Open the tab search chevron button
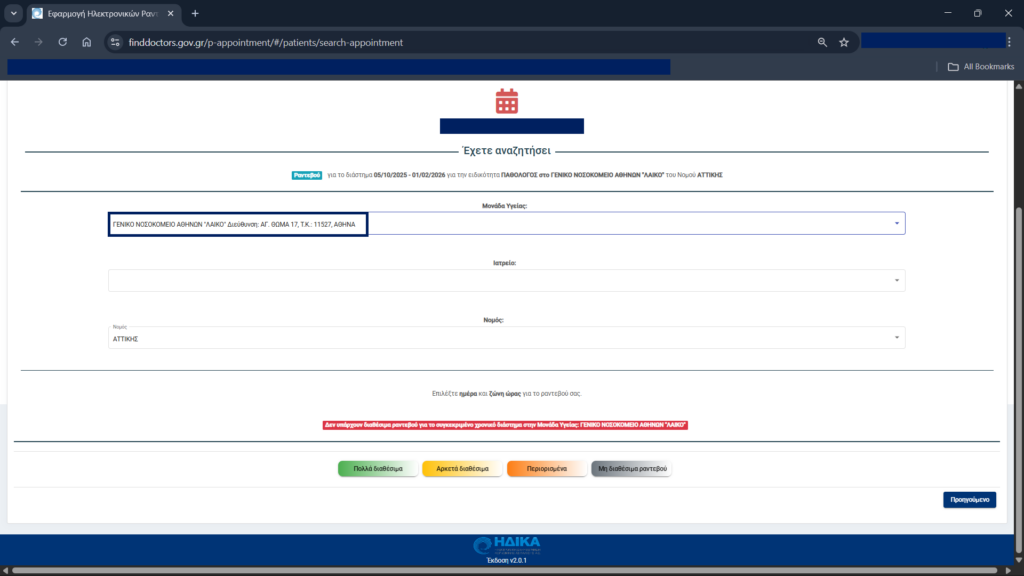Image resolution: width=1024 pixels, height=576 pixels. [14, 13]
